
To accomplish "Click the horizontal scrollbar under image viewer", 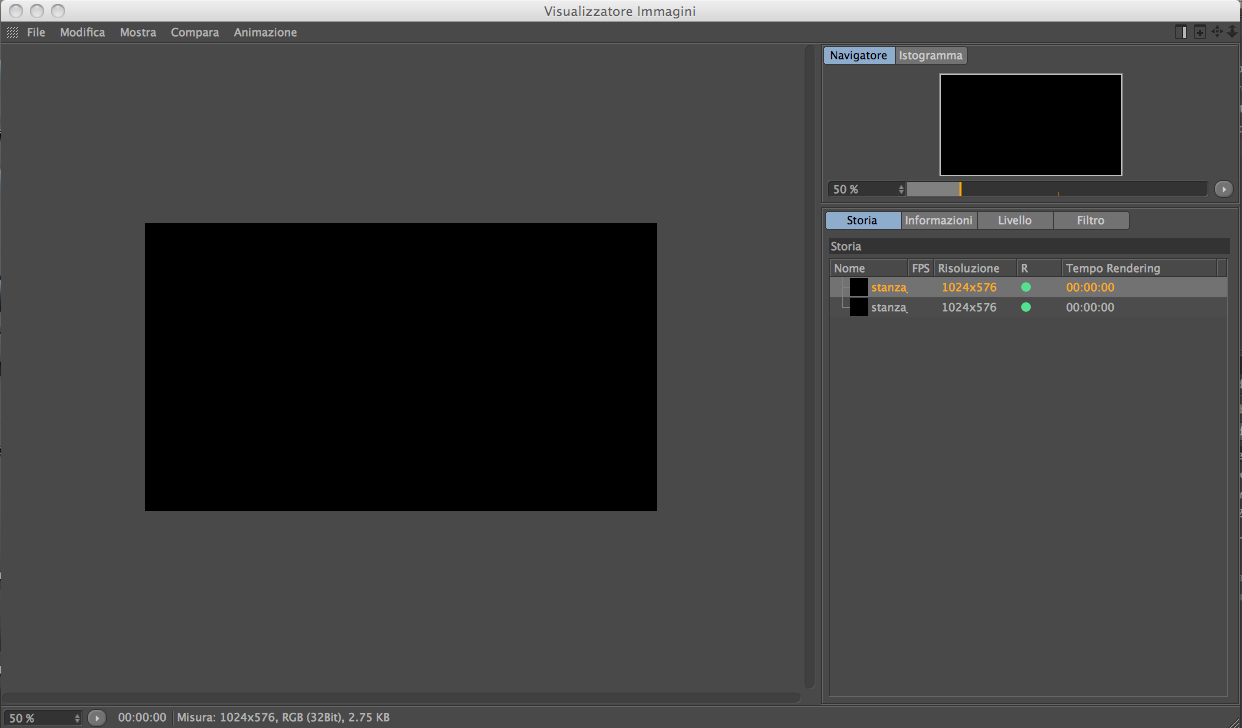I will pos(400,697).
